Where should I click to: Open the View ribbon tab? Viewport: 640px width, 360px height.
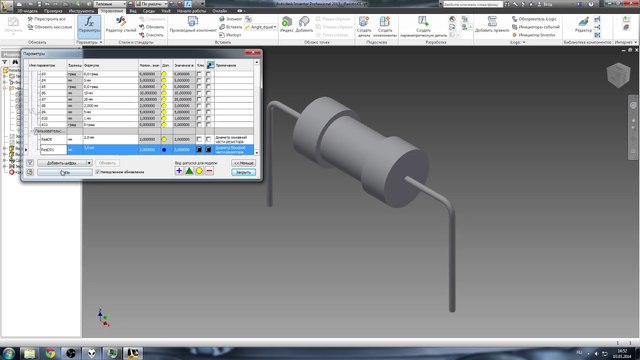point(133,11)
